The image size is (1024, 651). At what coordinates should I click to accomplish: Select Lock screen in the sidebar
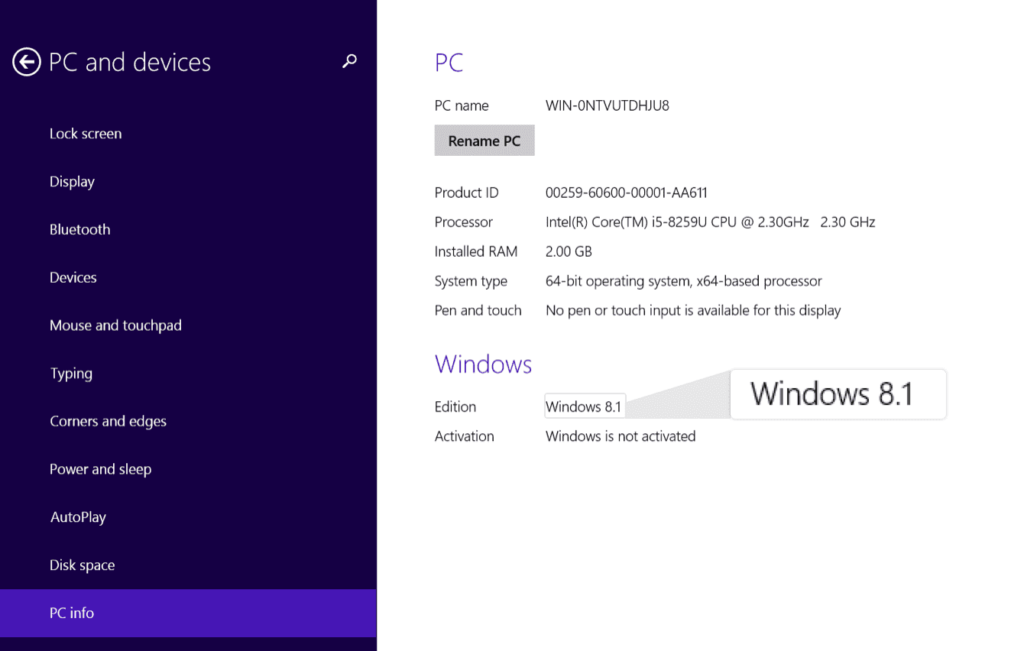coord(85,133)
